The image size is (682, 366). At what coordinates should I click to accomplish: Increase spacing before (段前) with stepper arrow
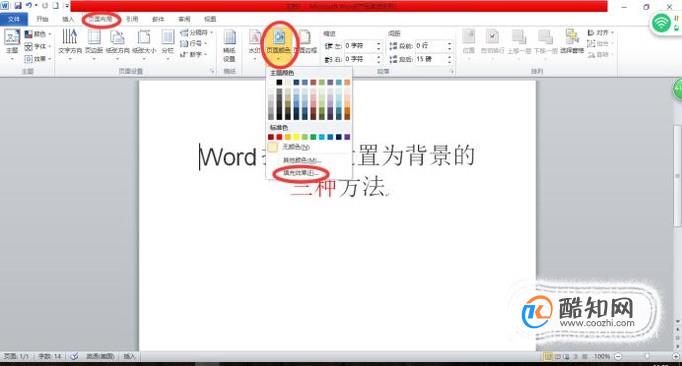tap(450, 43)
